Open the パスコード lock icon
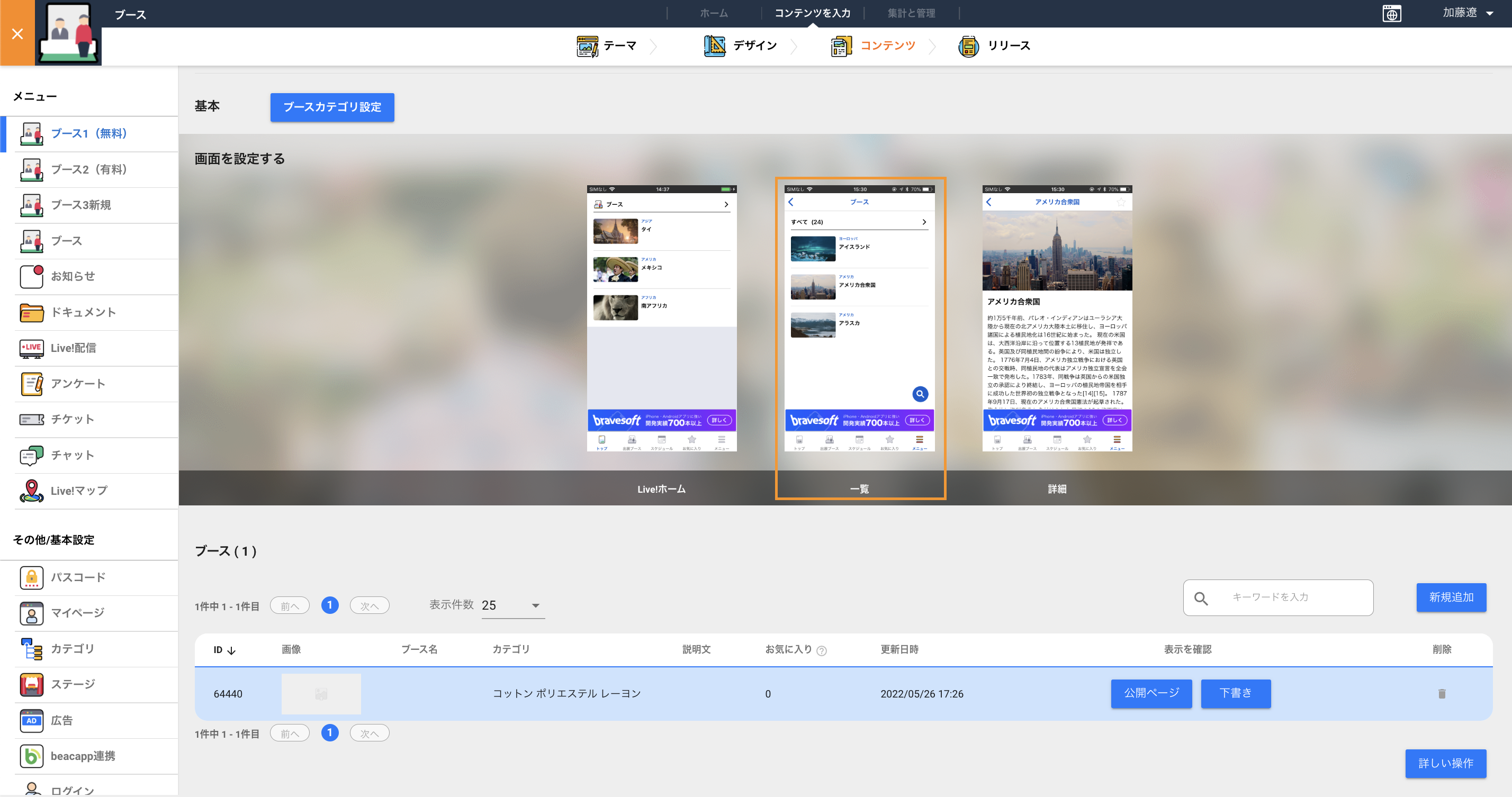1512x797 pixels. 32,577
